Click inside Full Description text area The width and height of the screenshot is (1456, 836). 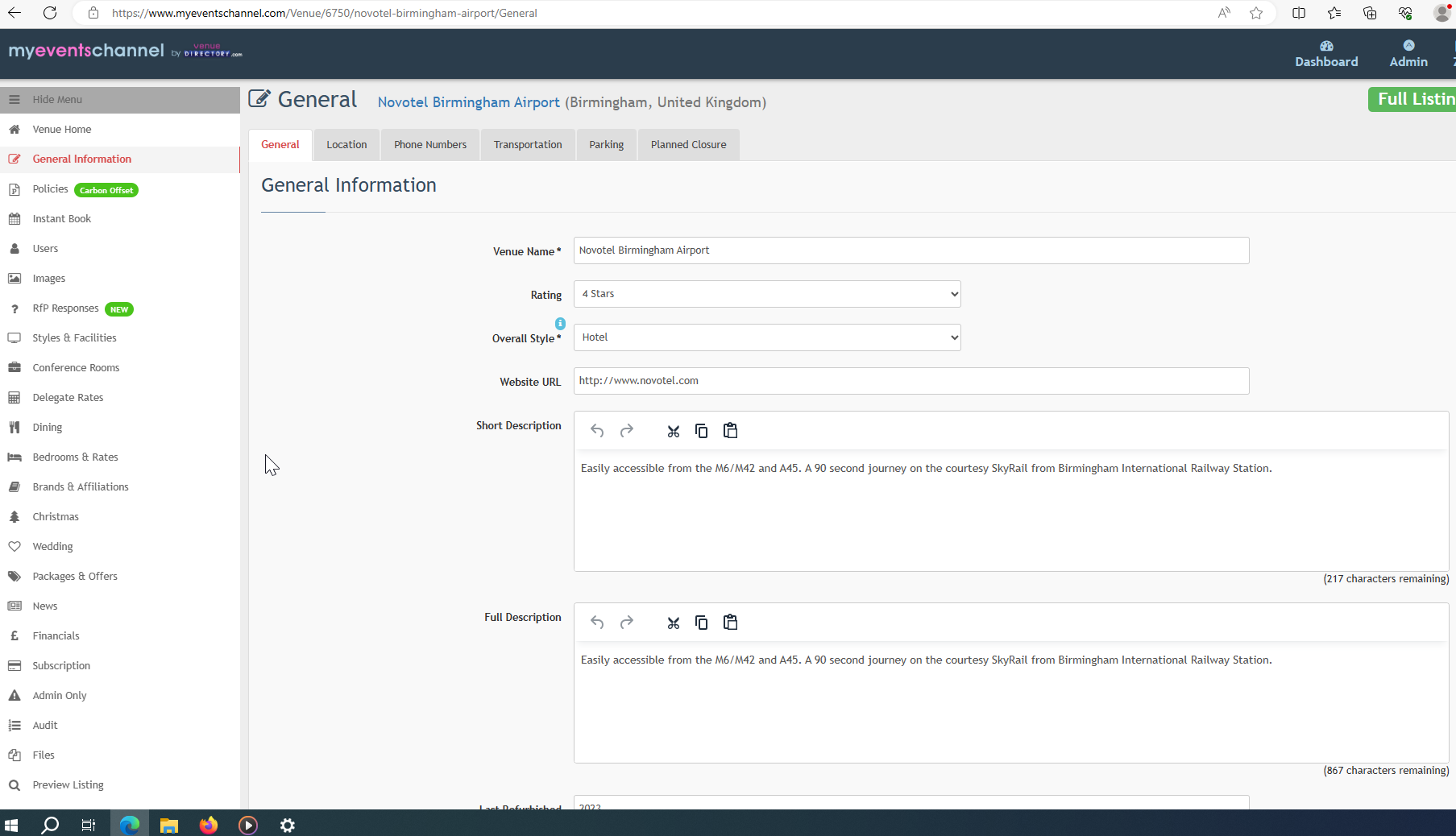1011,703
